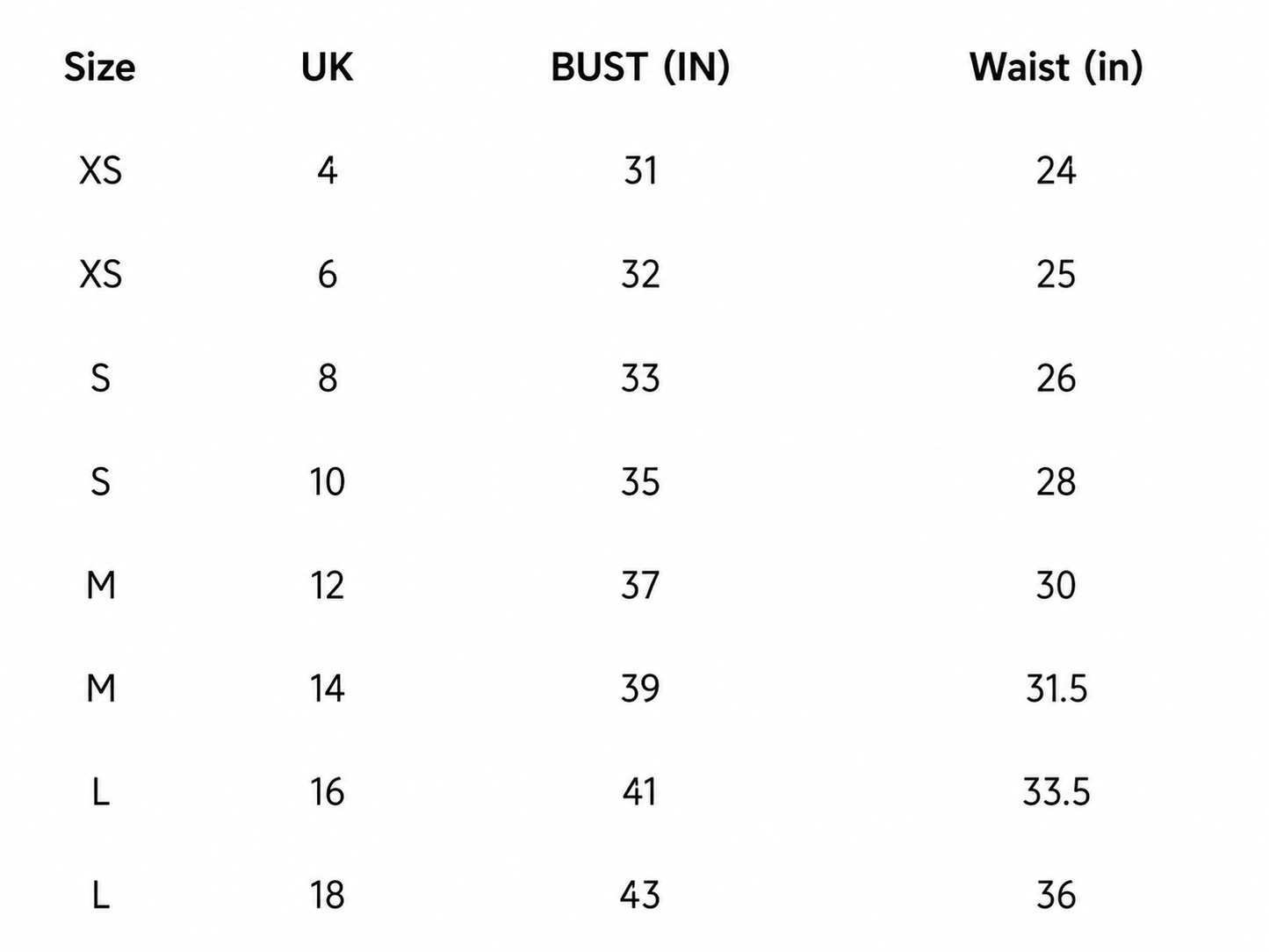1269x952 pixels.
Task: Click bust measurement 31
Action: pos(640,170)
